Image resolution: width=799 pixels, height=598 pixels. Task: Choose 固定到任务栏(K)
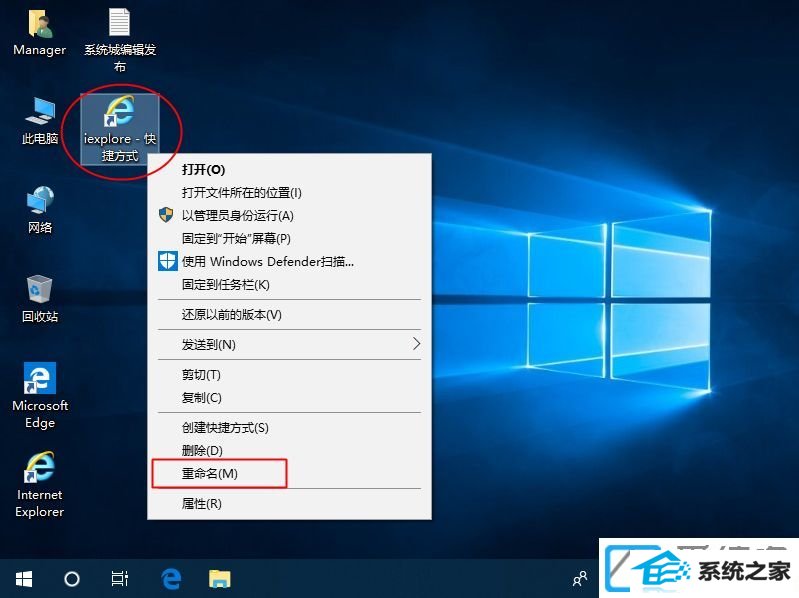(289, 285)
